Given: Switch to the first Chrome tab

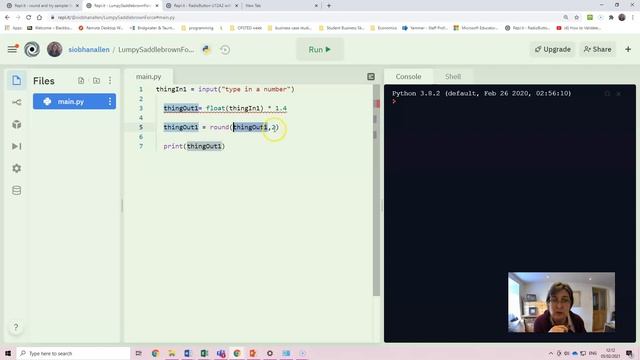Looking at the screenshot, I should tap(42, 6).
